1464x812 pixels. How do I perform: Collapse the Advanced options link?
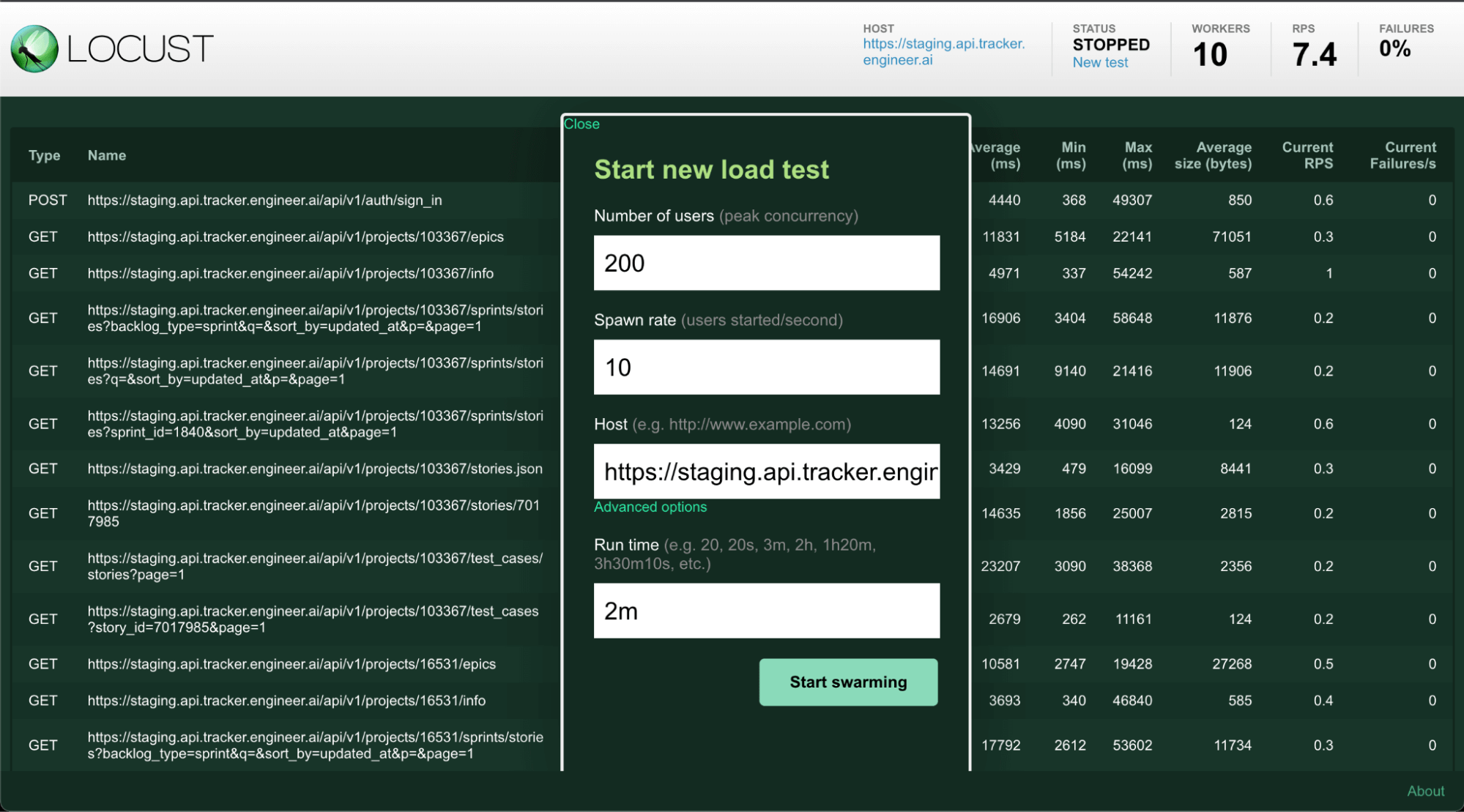pyautogui.click(x=650, y=507)
